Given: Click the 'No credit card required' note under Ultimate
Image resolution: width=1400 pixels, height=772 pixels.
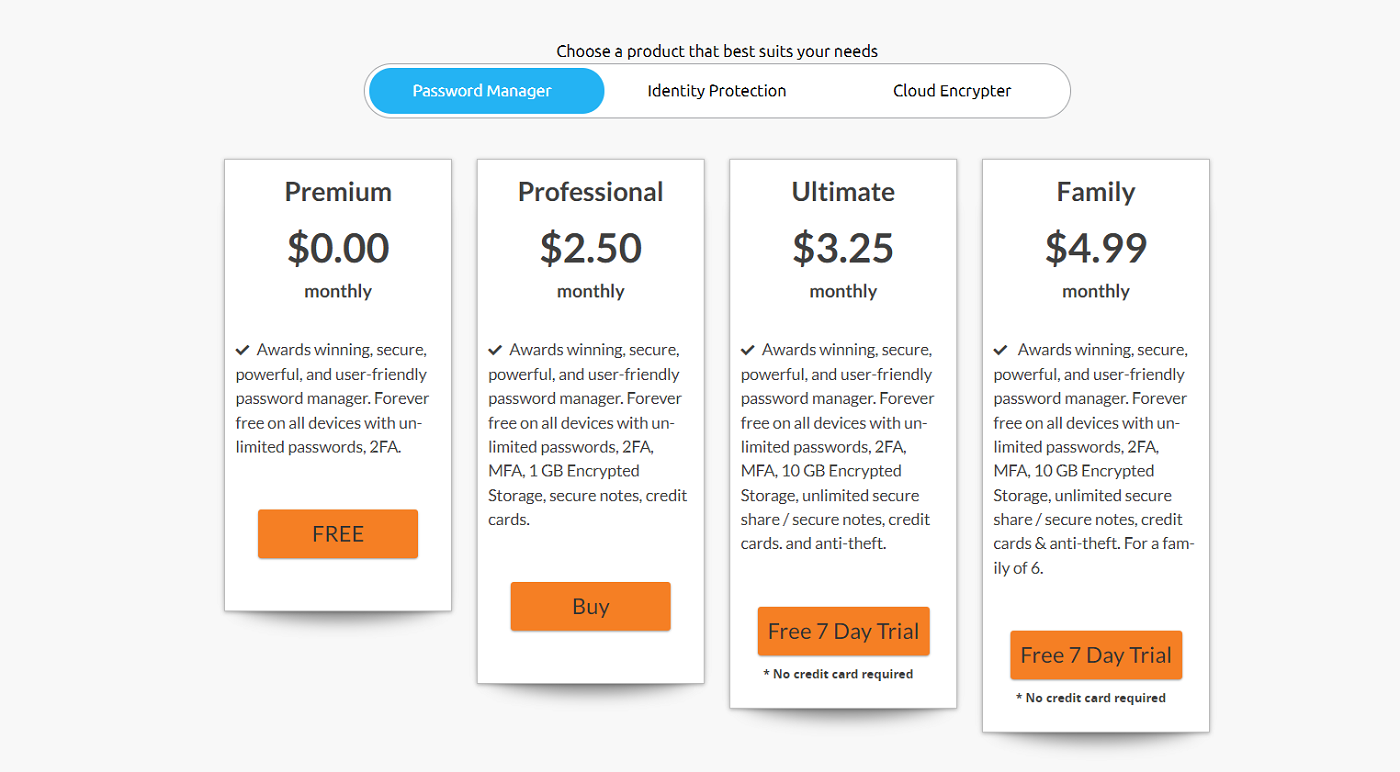Looking at the screenshot, I should (838, 674).
